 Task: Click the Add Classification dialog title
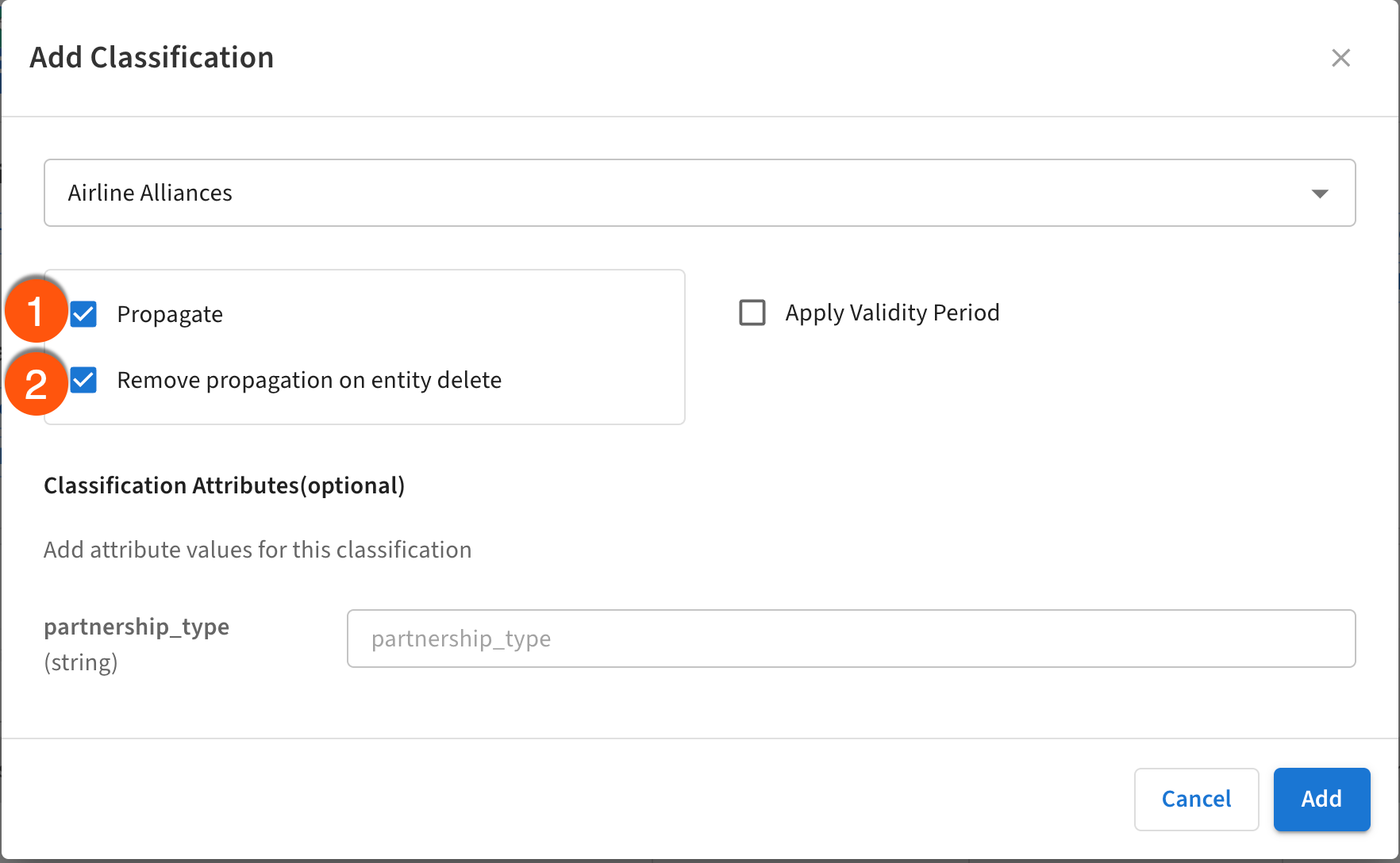point(152,58)
